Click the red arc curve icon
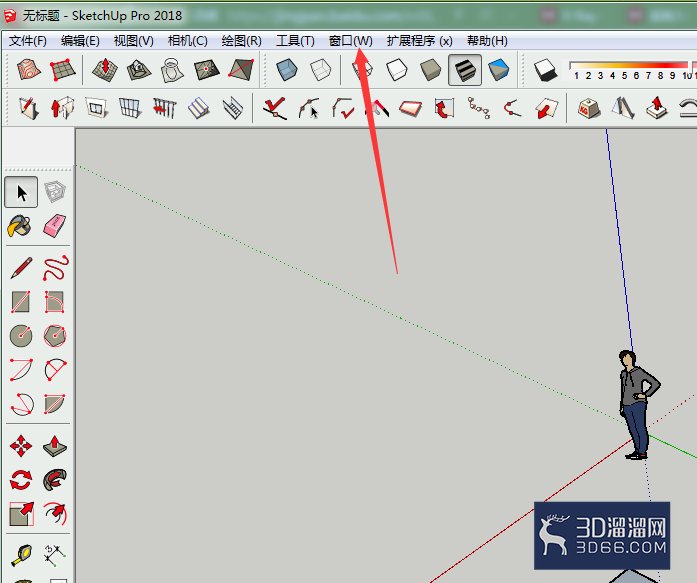Viewport: 697px width, 583px height. (512, 108)
